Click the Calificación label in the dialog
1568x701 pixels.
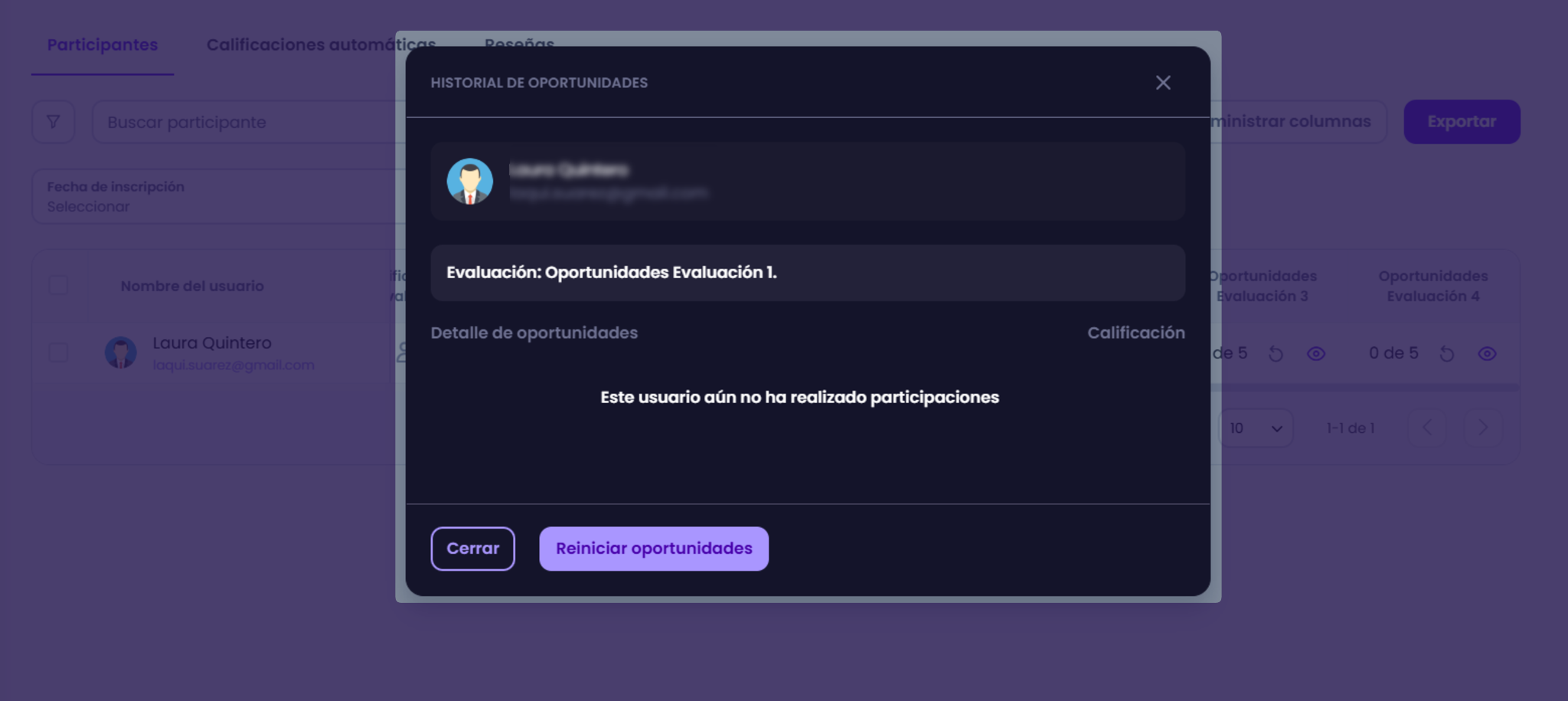1136,333
